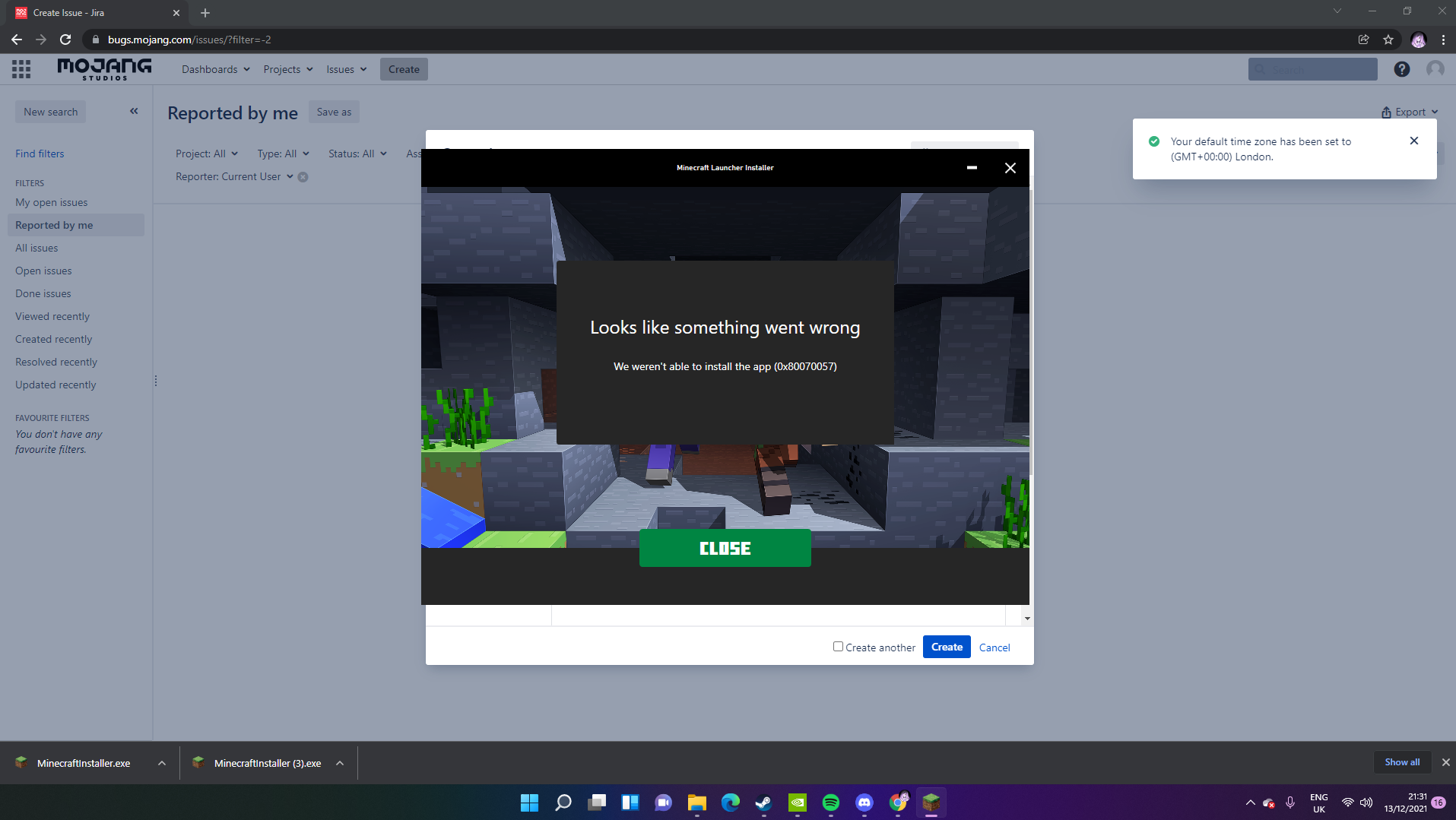
Task: Cancel the Create Issue dialog
Action: [x=994, y=647]
